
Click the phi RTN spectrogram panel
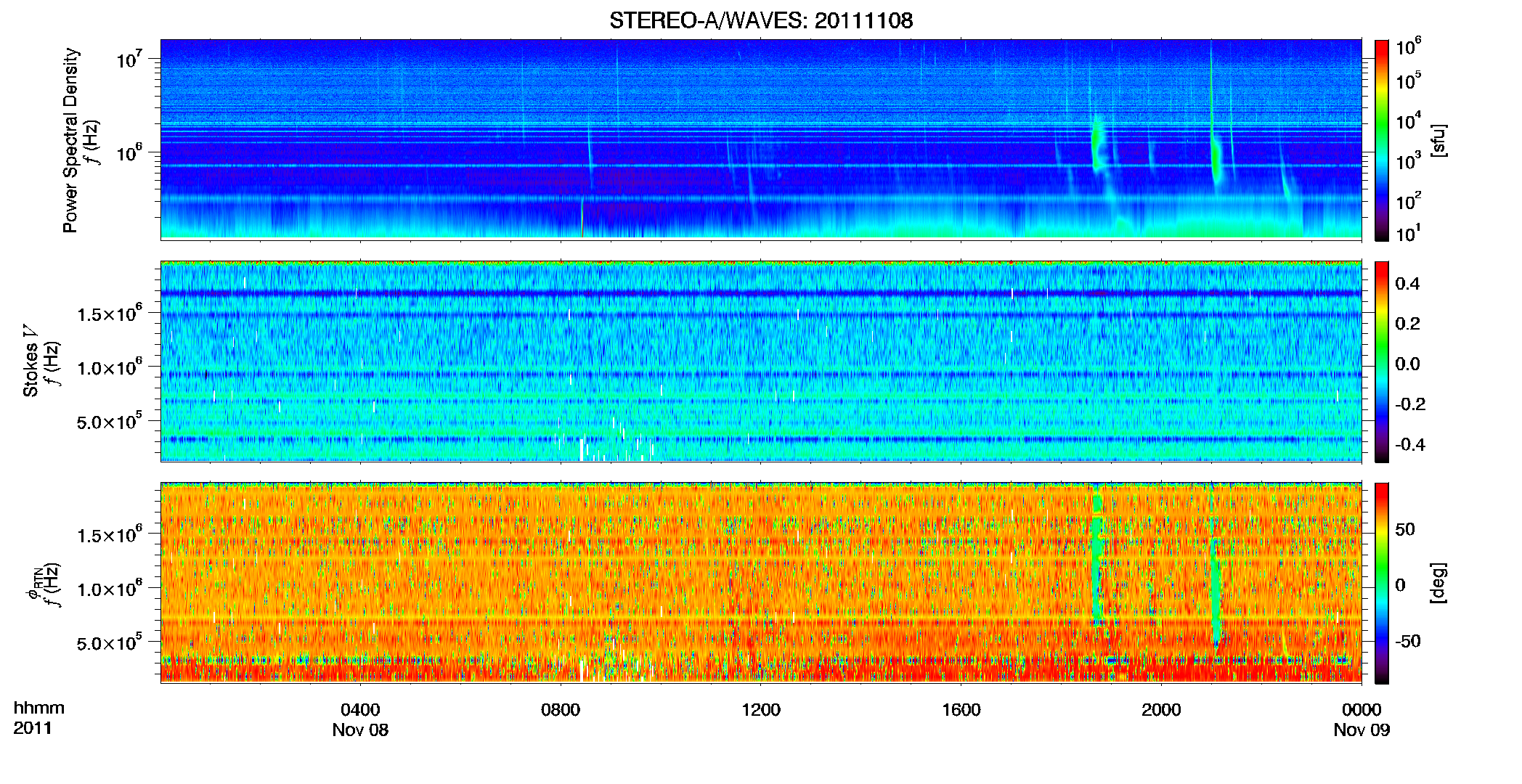point(761,582)
